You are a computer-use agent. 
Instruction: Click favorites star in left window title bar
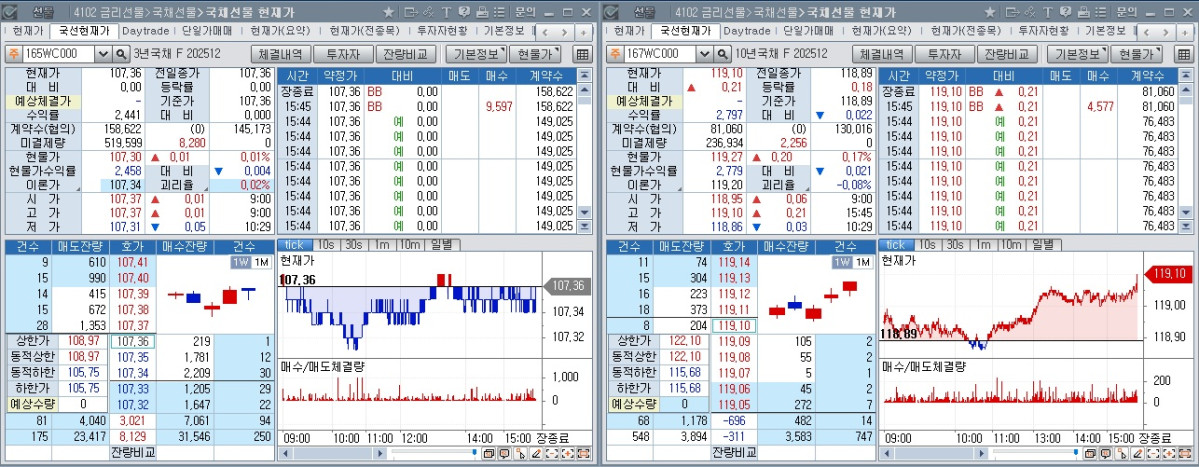click(x=388, y=12)
